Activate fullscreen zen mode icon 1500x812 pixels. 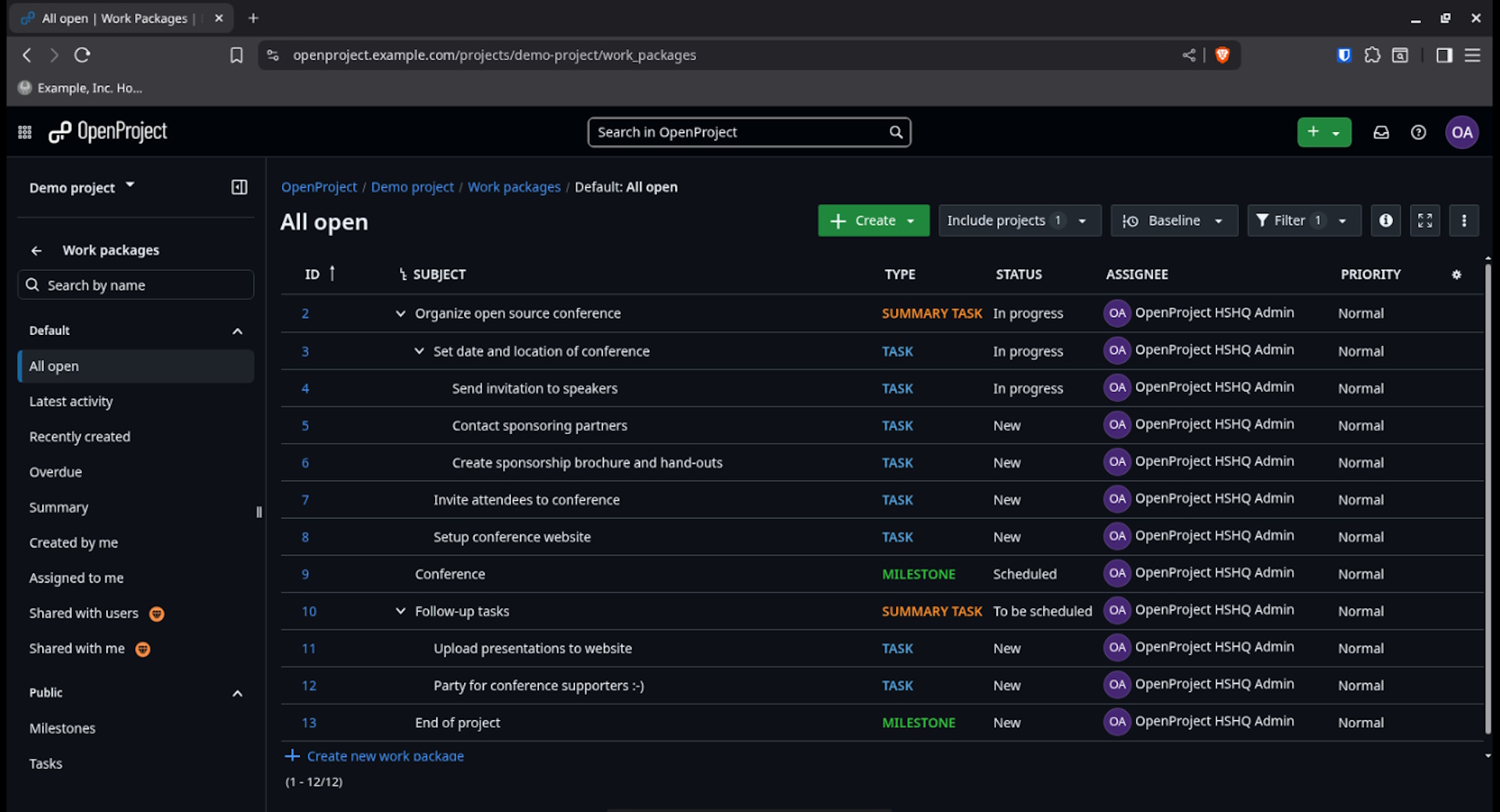tap(1424, 221)
